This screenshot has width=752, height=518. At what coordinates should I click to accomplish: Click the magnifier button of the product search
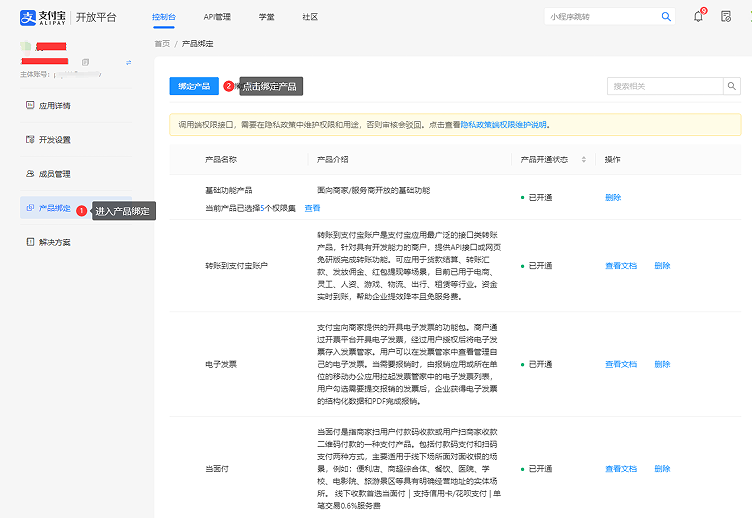pos(733,87)
